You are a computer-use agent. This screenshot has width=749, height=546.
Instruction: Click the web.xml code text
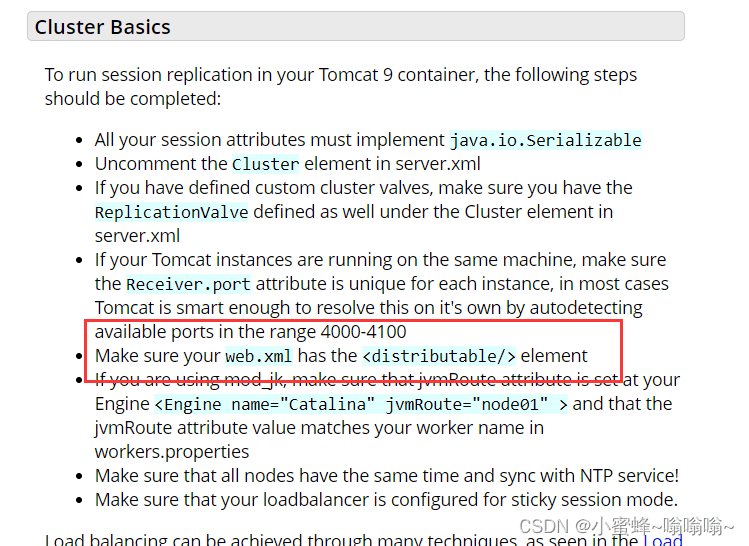(258, 356)
